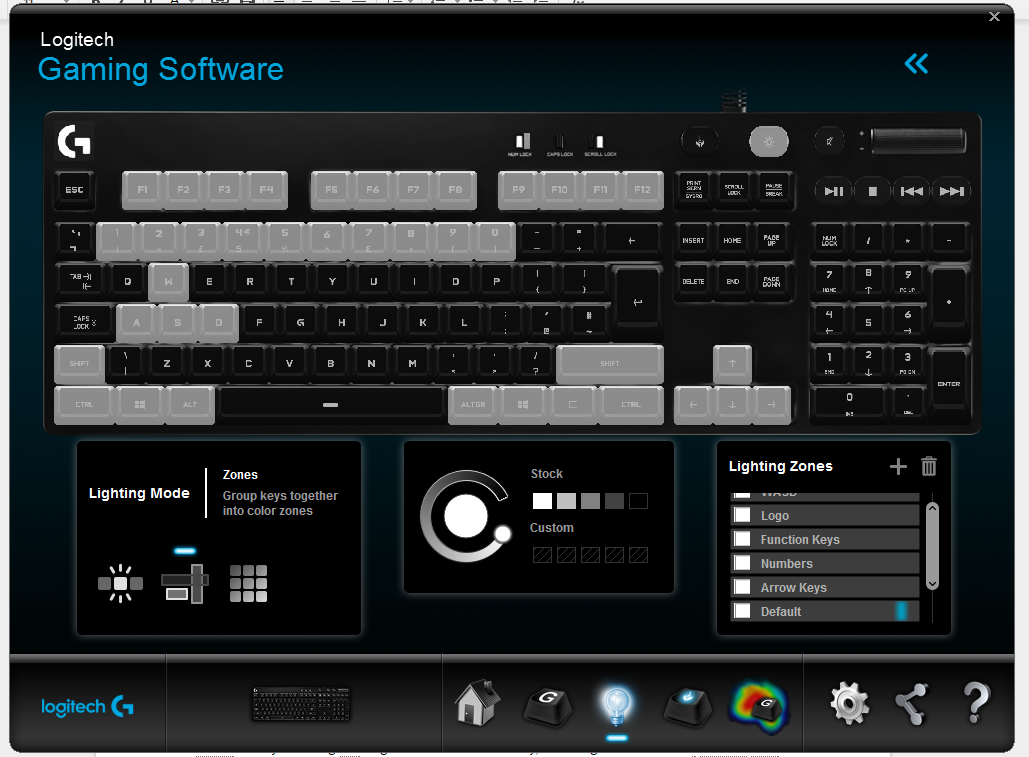The height and width of the screenshot is (757, 1029).
Task: Open help via the question mark icon
Action: 976,704
